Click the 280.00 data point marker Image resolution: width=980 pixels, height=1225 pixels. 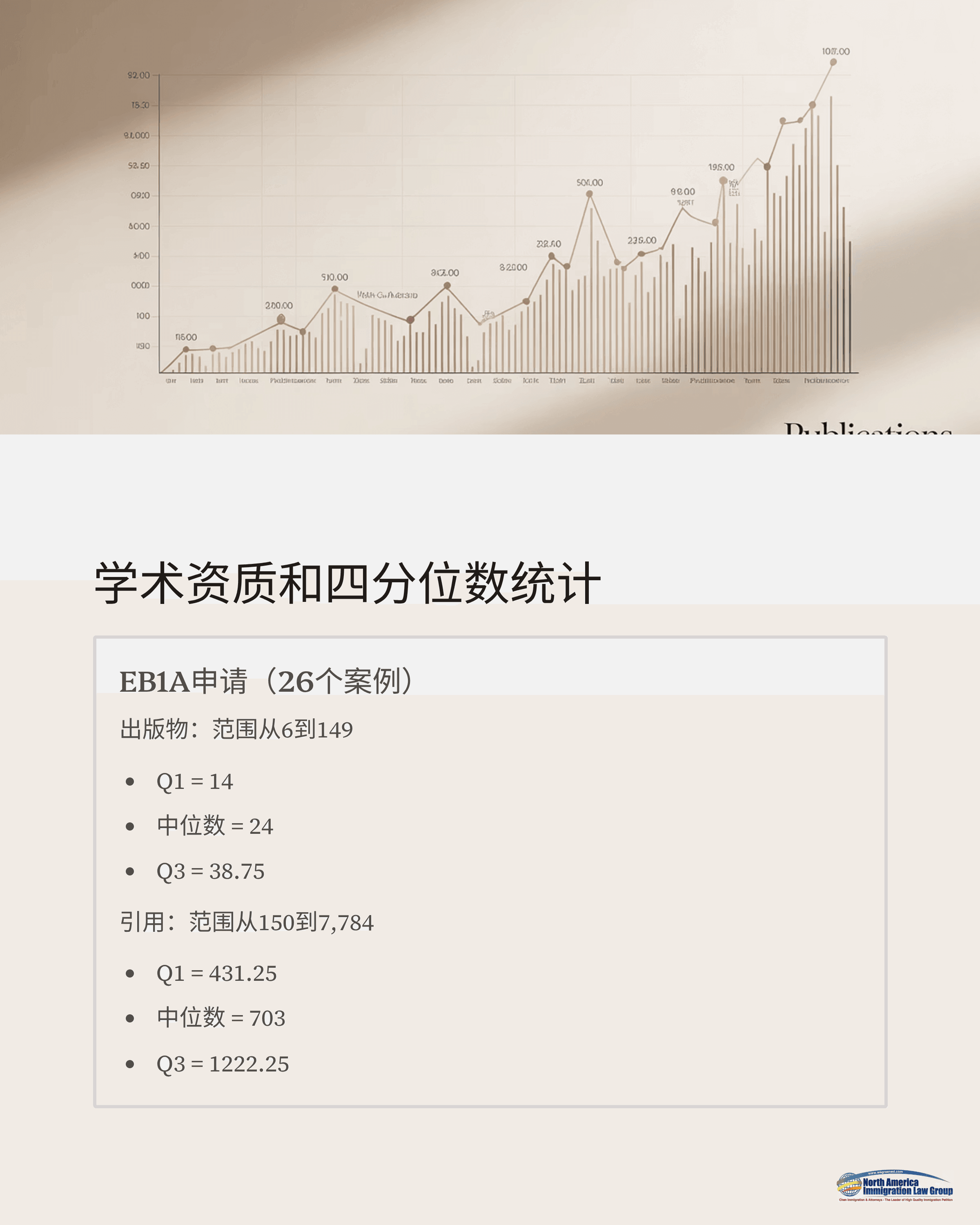coord(281,320)
